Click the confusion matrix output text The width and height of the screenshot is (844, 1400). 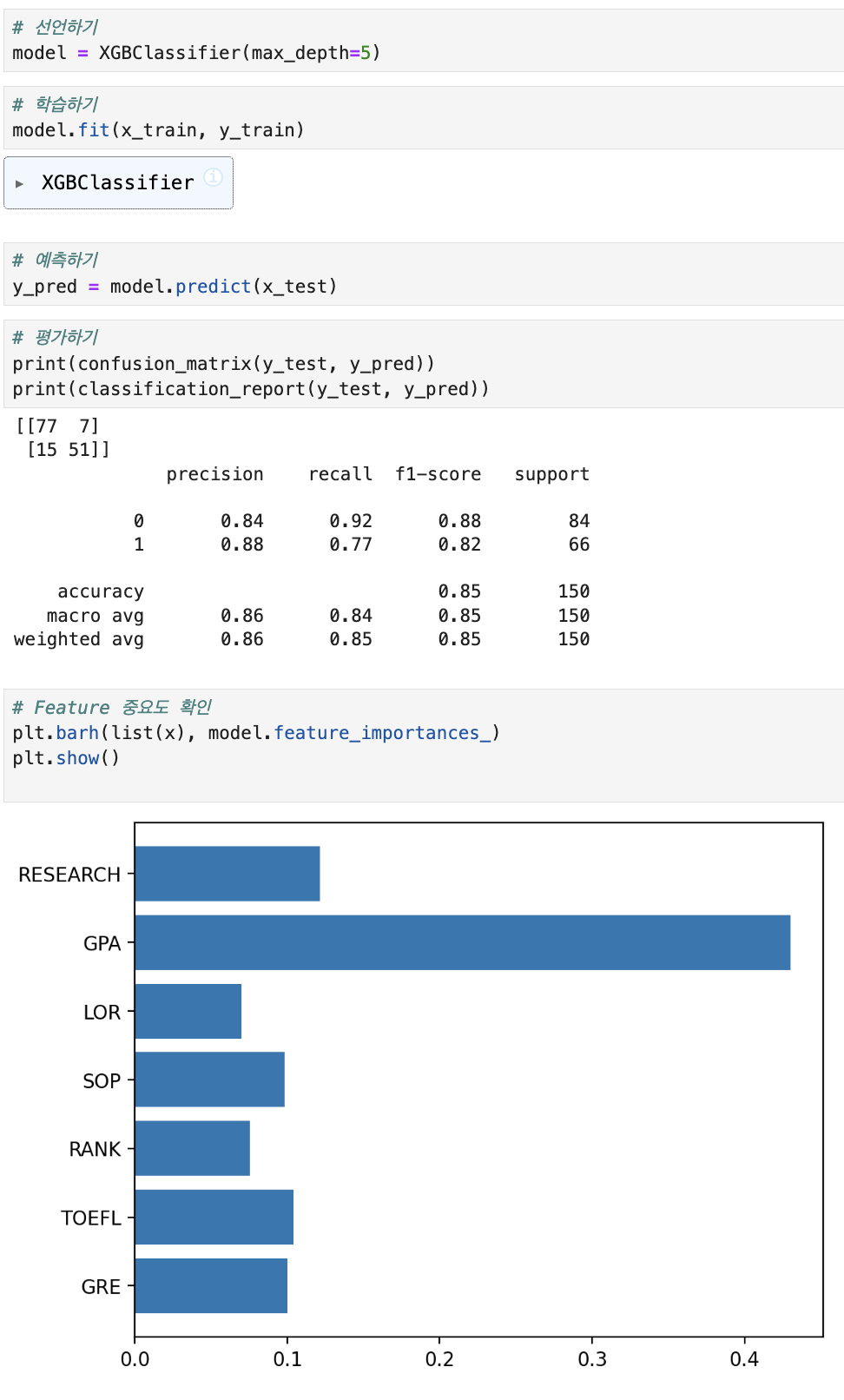coord(63,438)
